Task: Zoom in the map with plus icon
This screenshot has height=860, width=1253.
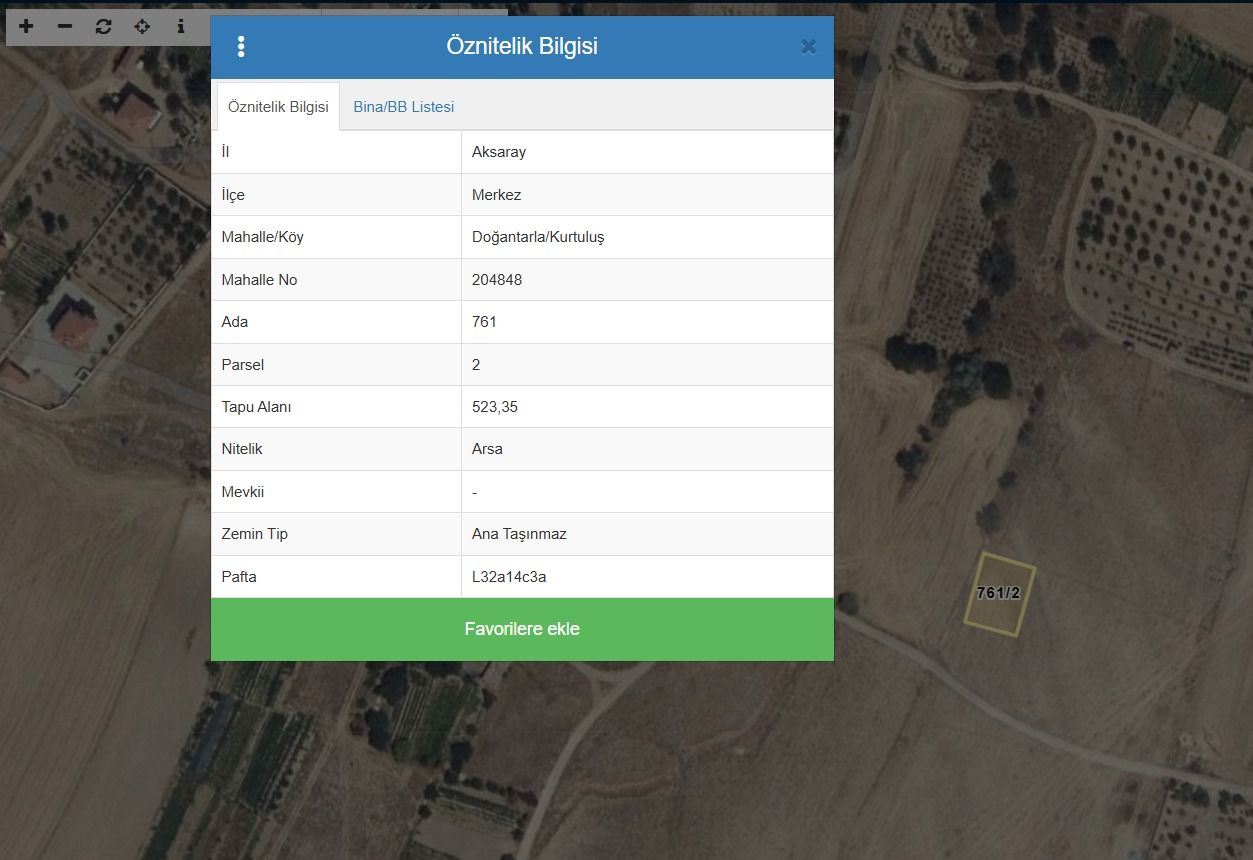Action: [x=26, y=26]
